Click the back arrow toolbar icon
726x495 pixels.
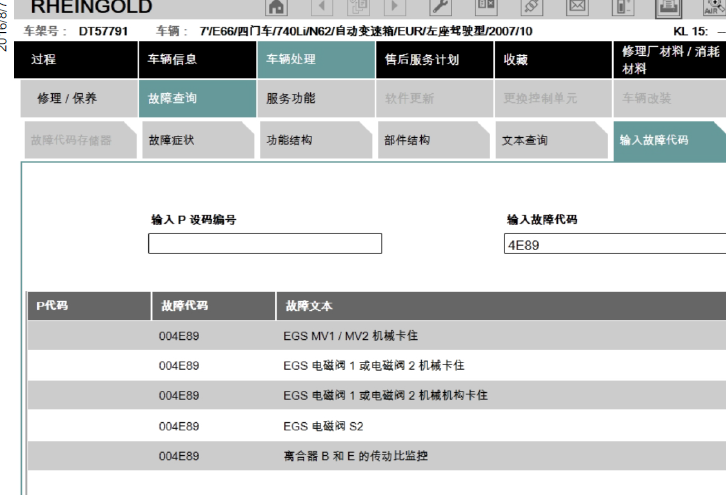pyautogui.click(x=322, y=6)
